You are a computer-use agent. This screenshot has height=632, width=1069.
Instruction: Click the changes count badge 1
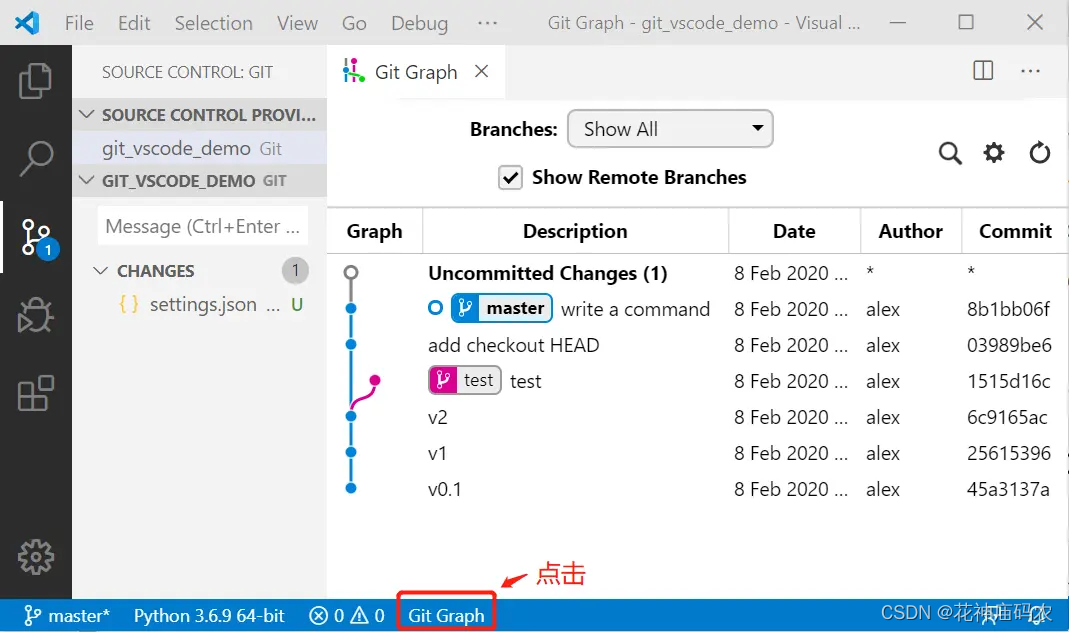[x=295, y=271]
